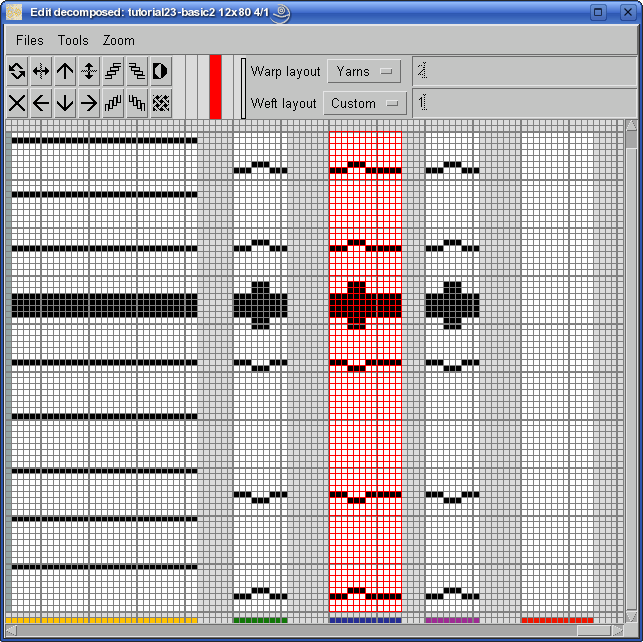
Task: Open the Files menu
Action: tap(30, 40)
